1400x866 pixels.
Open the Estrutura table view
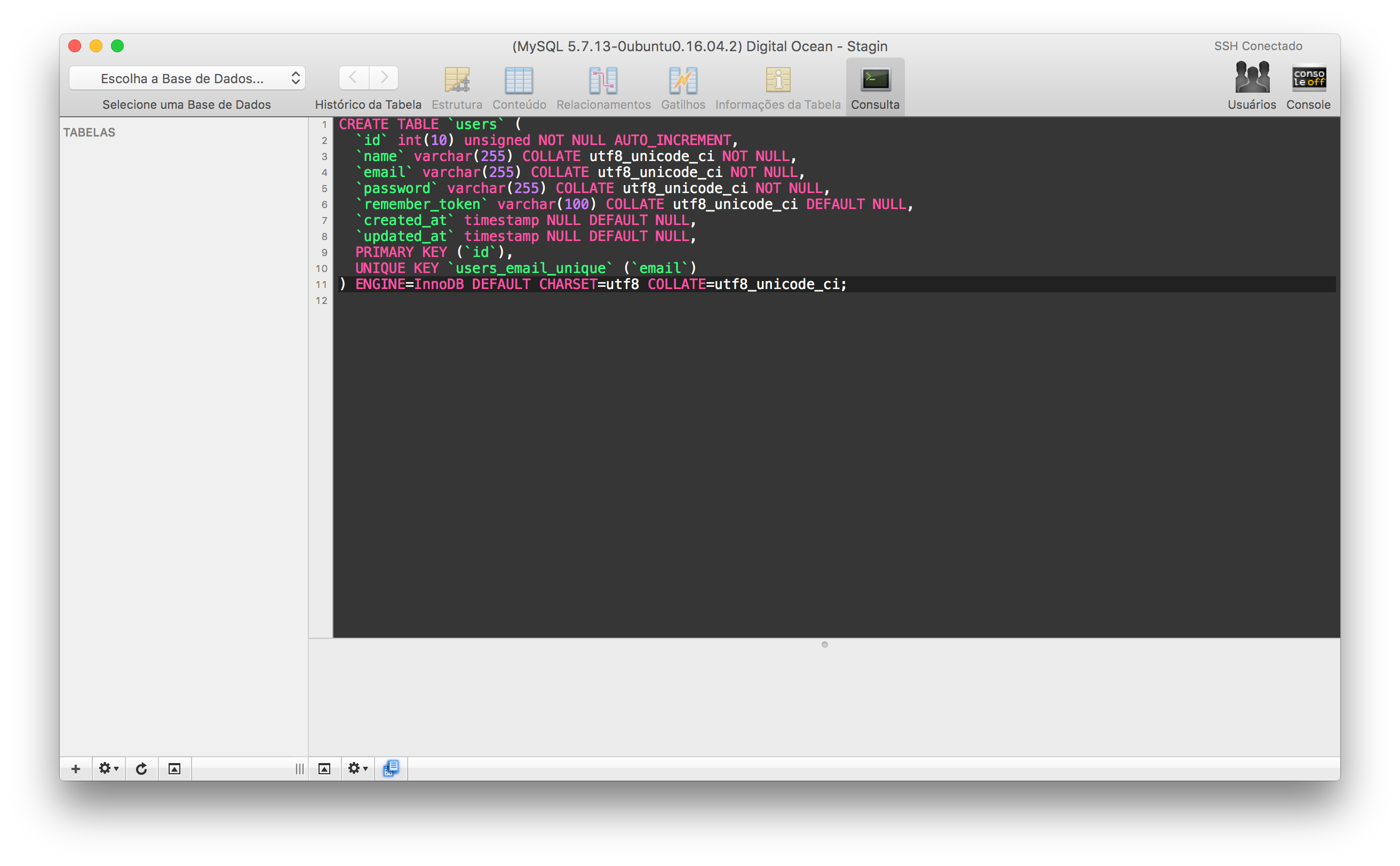tap(457, 87)
